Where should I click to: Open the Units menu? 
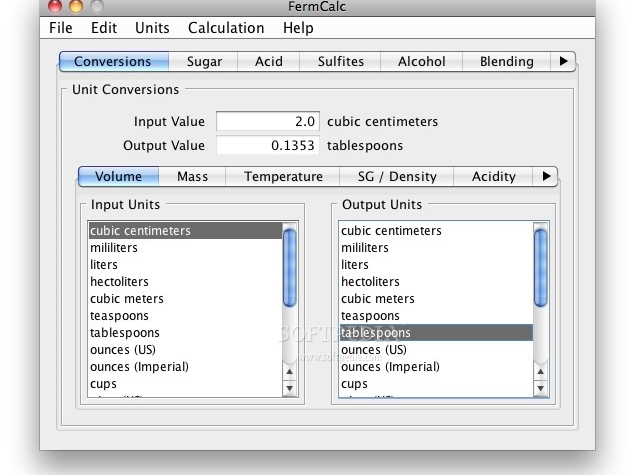click(152, 28)
